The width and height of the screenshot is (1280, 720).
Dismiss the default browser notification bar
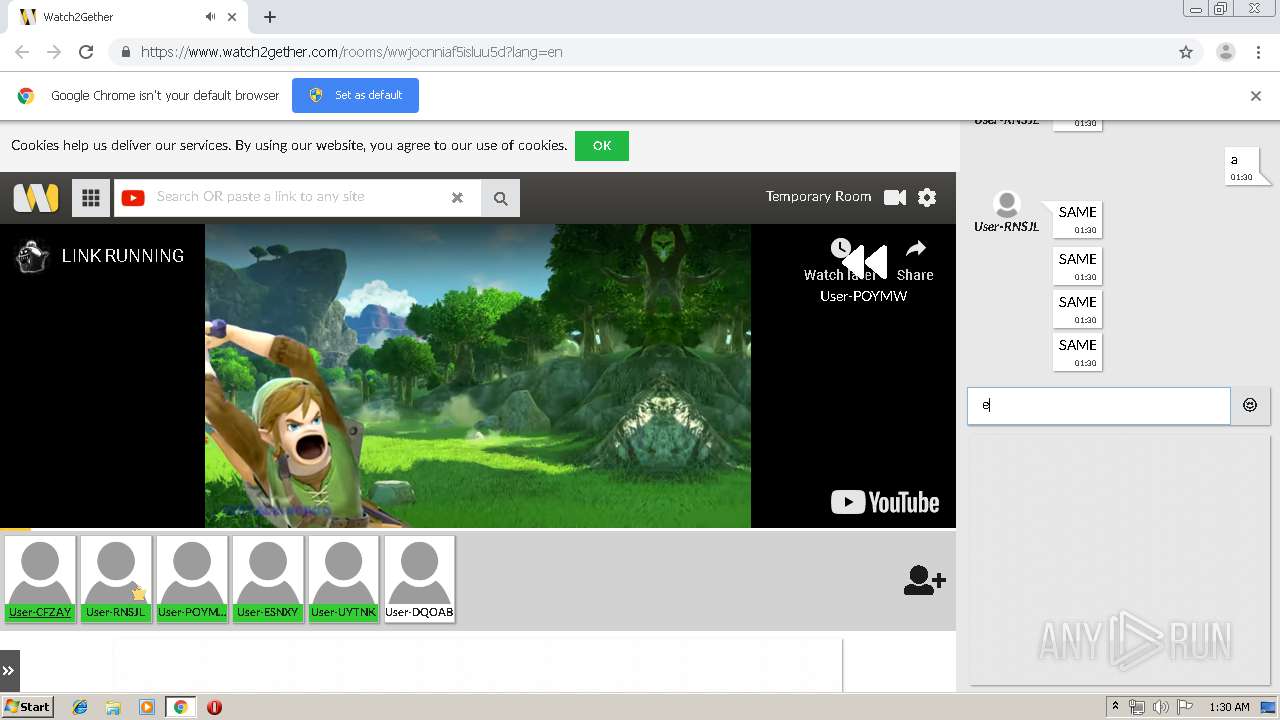[x=1256, y=96]
